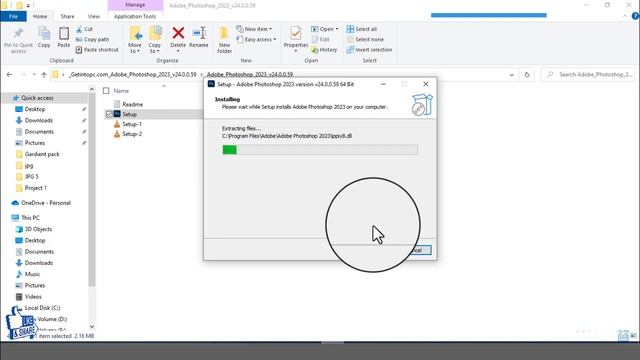Open Videos under This PC
640x360 pixels.
[29, 297]
